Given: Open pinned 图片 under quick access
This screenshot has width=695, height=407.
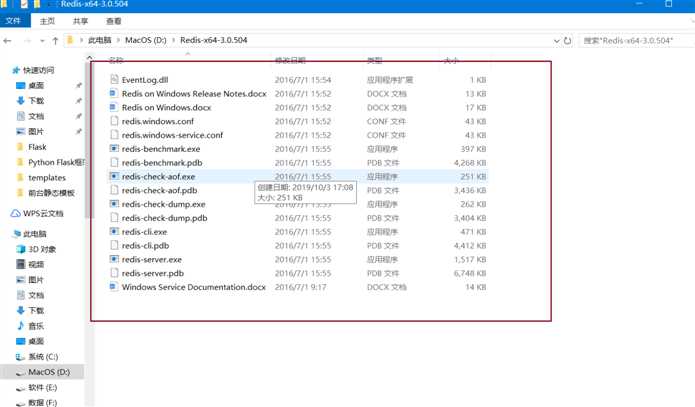Looking at the screenshot, I should click(x=36, y=132).
